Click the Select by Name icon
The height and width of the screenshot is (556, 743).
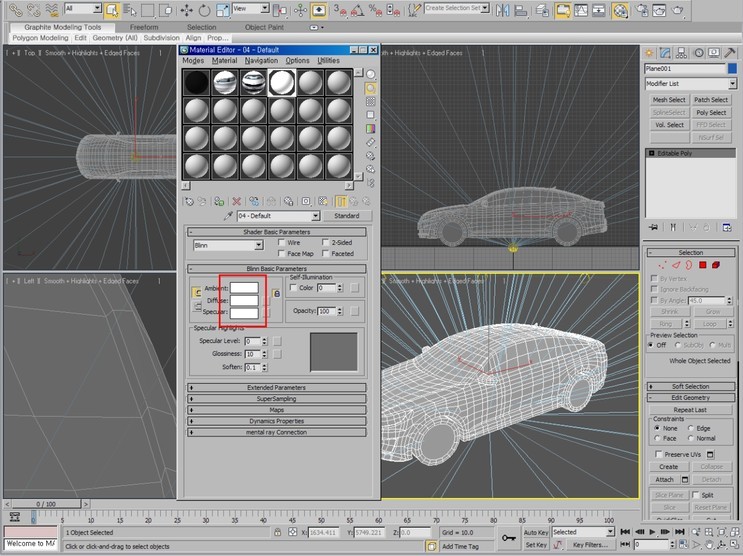129,9
